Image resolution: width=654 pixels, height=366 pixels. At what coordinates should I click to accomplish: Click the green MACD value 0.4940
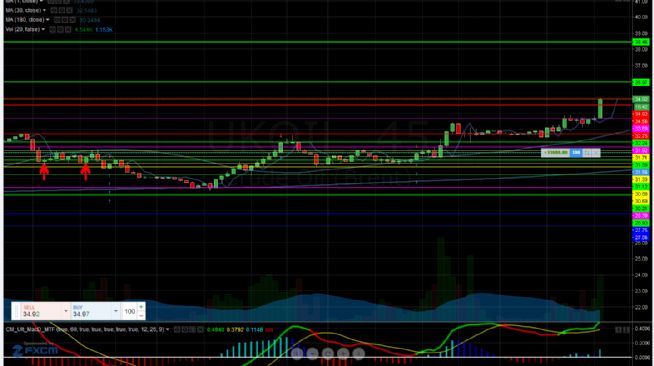pyautogui.click(x=216, y=330)
